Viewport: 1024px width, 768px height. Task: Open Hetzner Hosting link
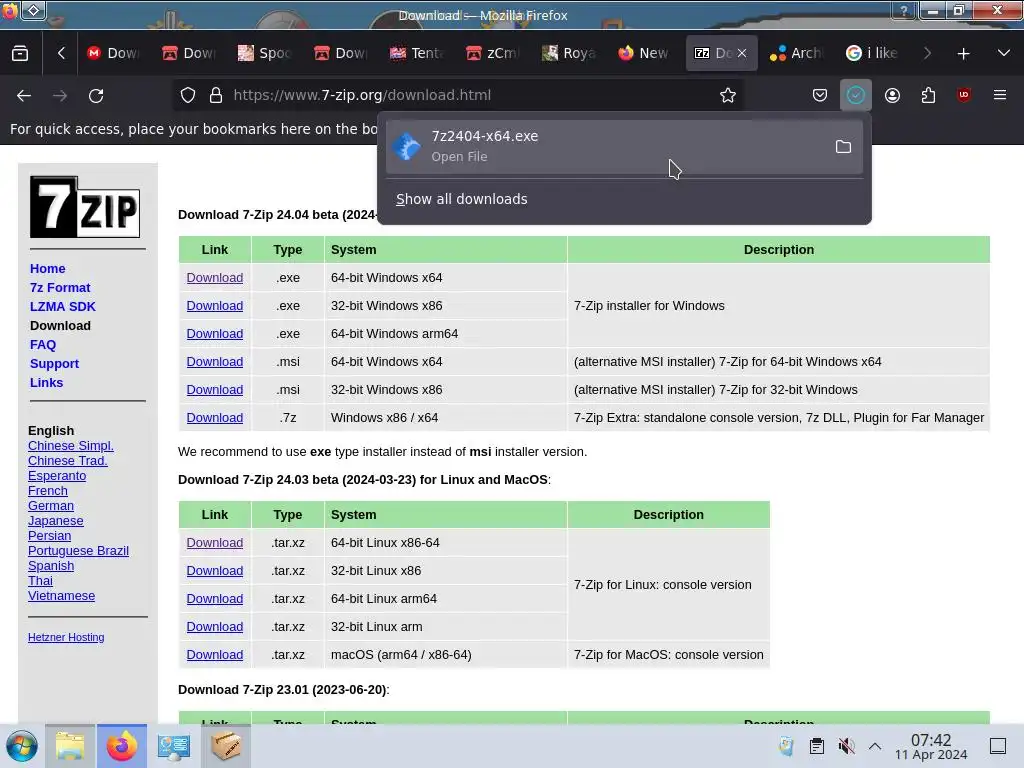tap(66, 637)
